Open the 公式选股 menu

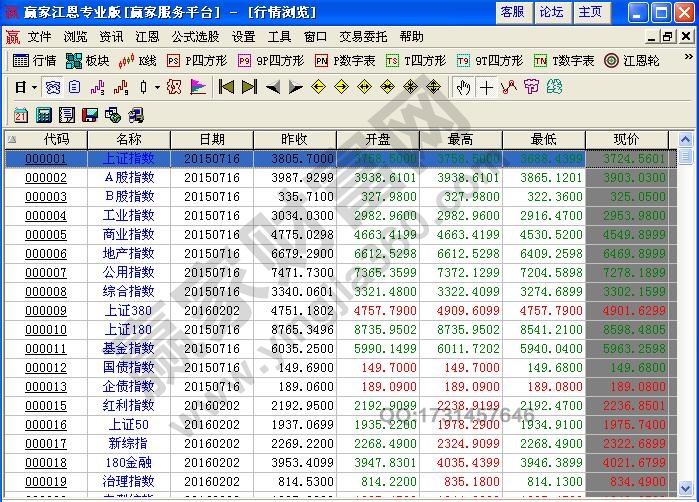click(195, 36)
